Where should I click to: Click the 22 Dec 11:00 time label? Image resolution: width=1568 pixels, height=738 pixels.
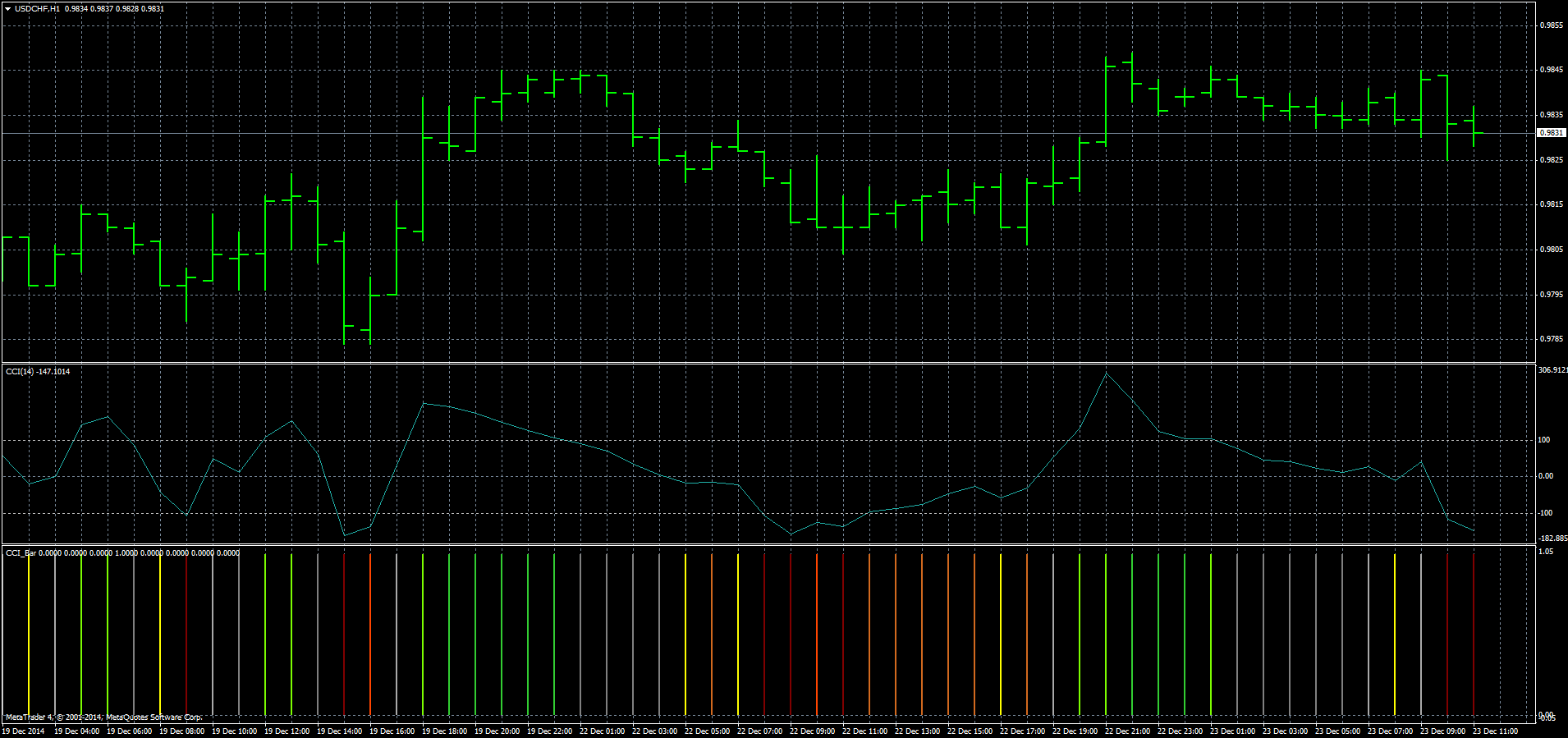pos(864,731)
